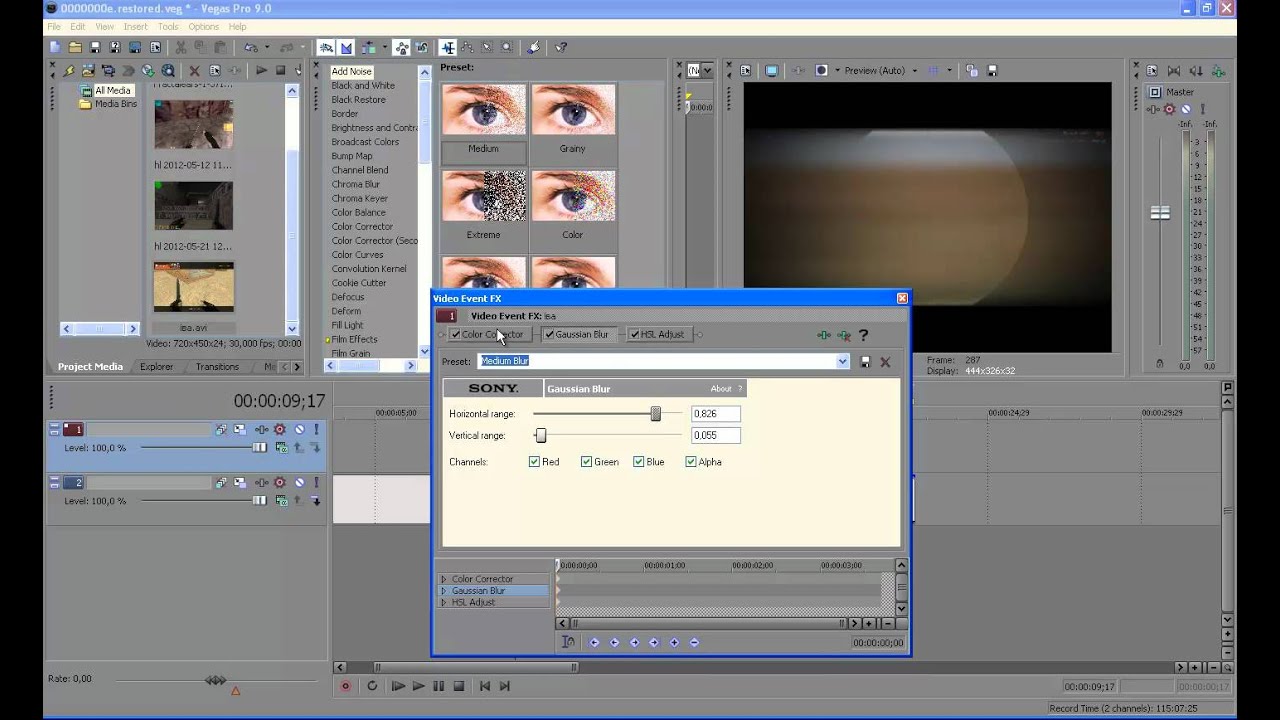Delete preset using the X beside save
Viewport: 1280px width, 720px height.
pos(885,362)
